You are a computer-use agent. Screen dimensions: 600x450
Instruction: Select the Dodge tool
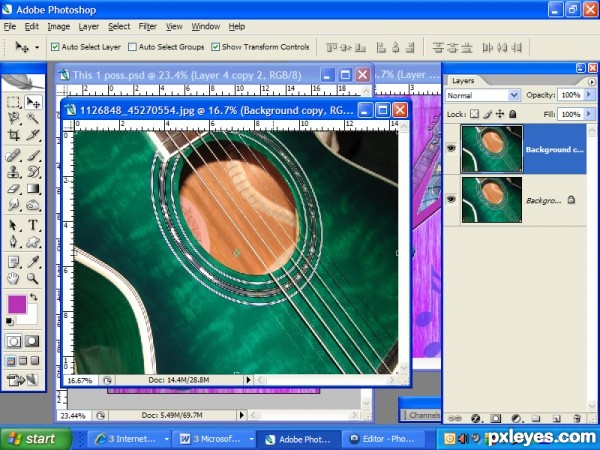click(x=33, y=205)
